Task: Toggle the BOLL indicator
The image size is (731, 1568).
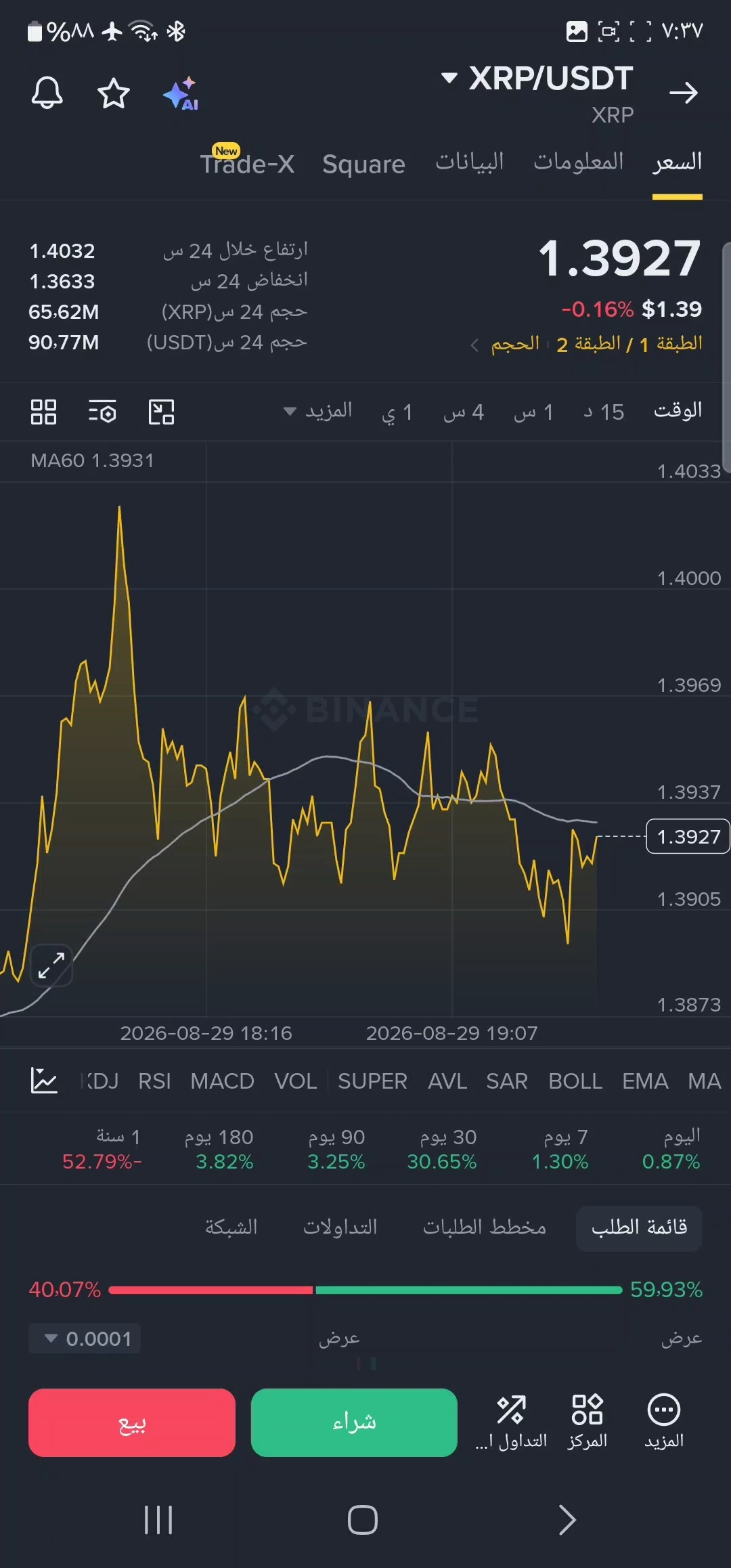Action: (x=575, y=1081)
